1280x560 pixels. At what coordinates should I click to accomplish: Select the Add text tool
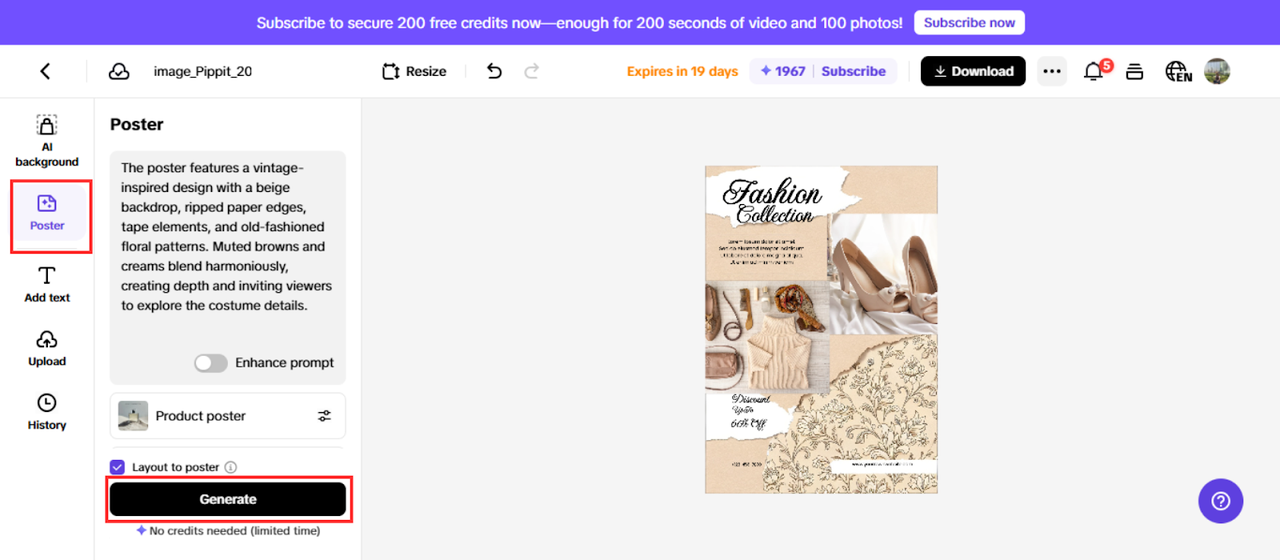(47, 284)
